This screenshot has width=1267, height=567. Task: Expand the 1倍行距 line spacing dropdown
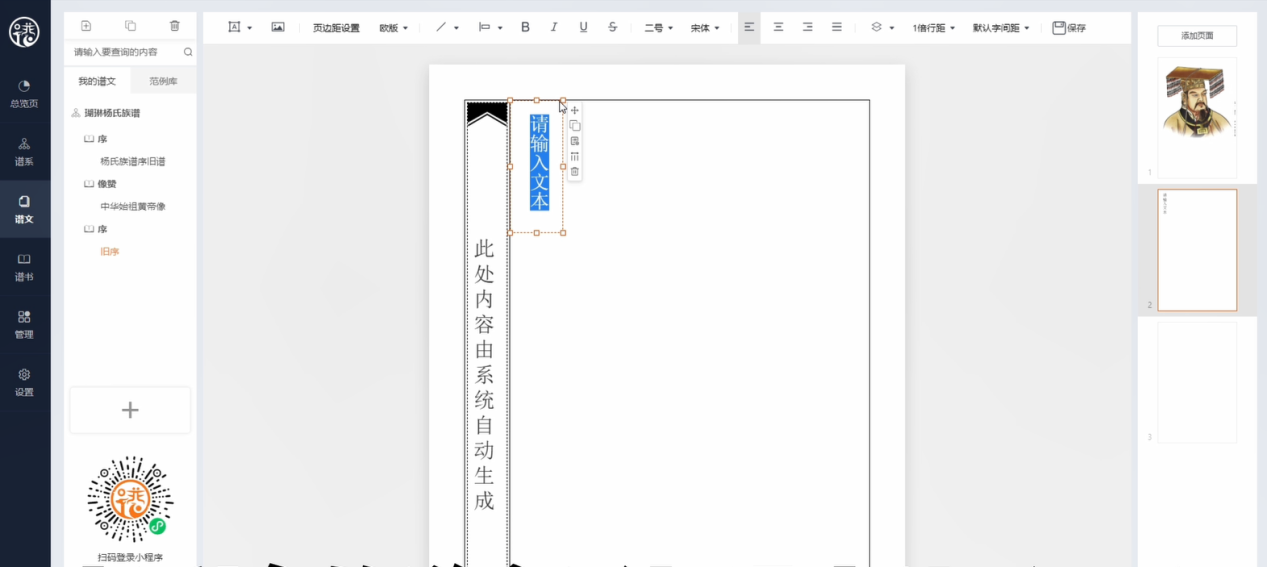tap(933, 28)
